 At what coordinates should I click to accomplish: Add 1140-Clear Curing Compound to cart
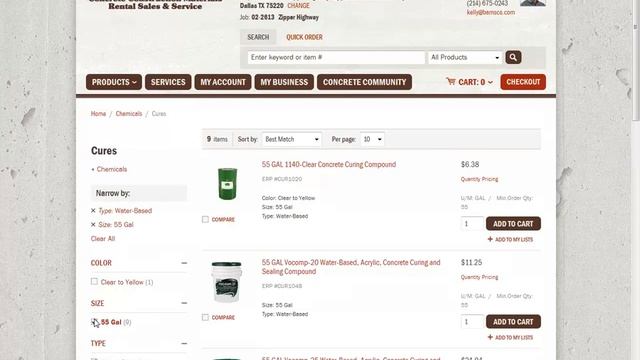tap(513, 224)
